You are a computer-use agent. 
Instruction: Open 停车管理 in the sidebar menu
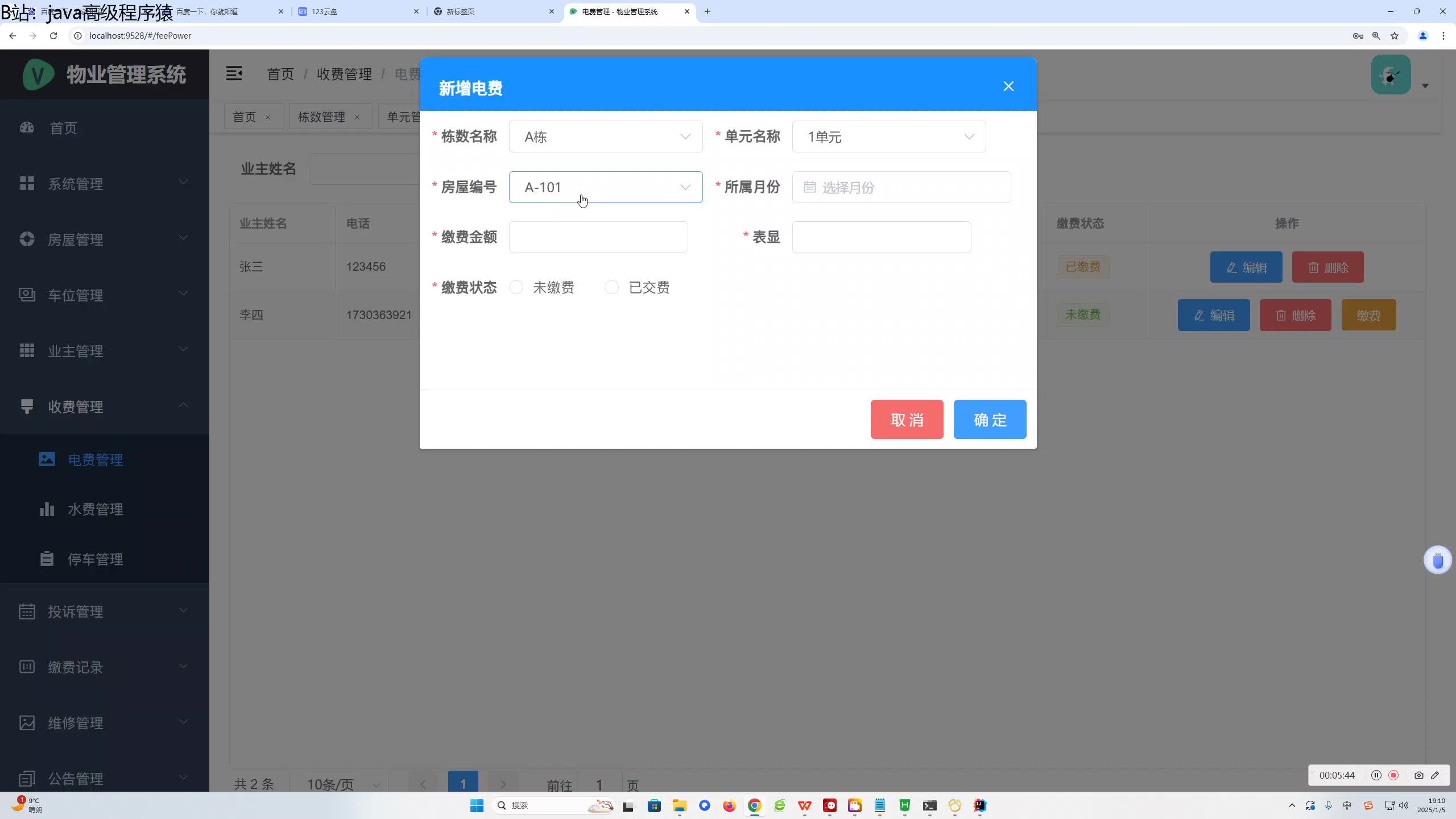[95, 559]
